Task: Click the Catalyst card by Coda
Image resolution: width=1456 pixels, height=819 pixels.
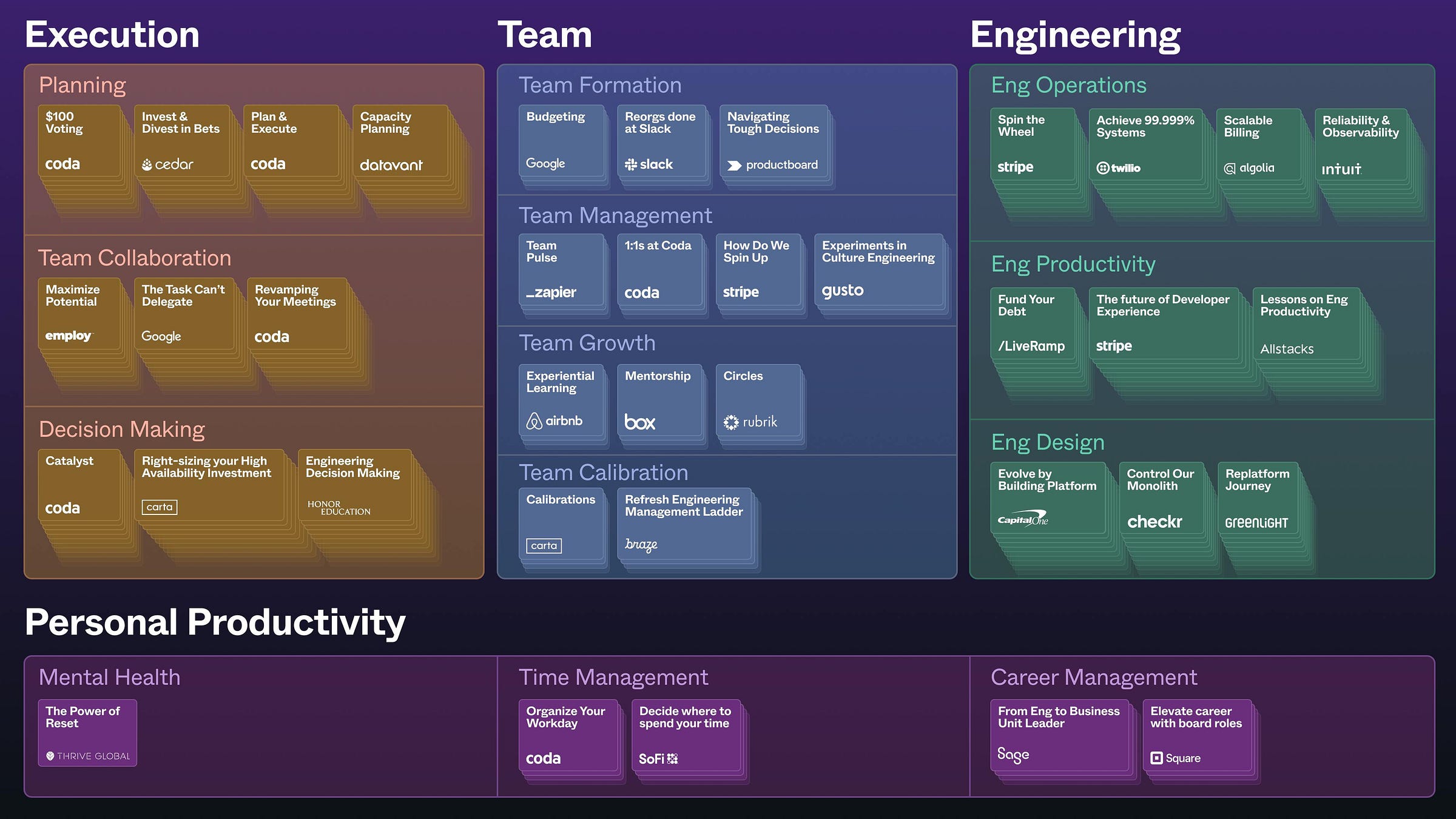Action: [79, 485]
